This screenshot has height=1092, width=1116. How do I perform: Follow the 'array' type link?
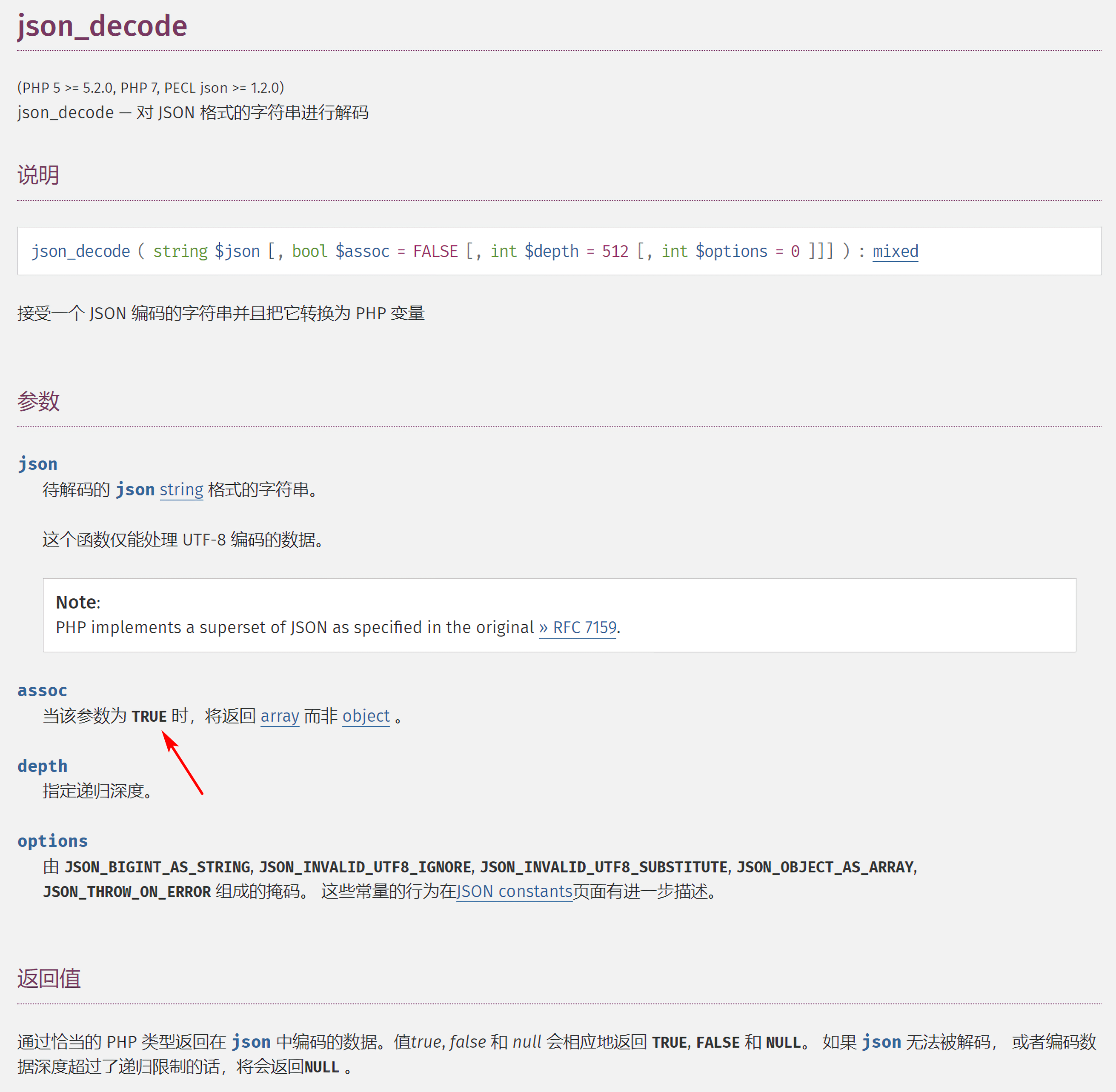pyautogui.click(x=280, y=716)
